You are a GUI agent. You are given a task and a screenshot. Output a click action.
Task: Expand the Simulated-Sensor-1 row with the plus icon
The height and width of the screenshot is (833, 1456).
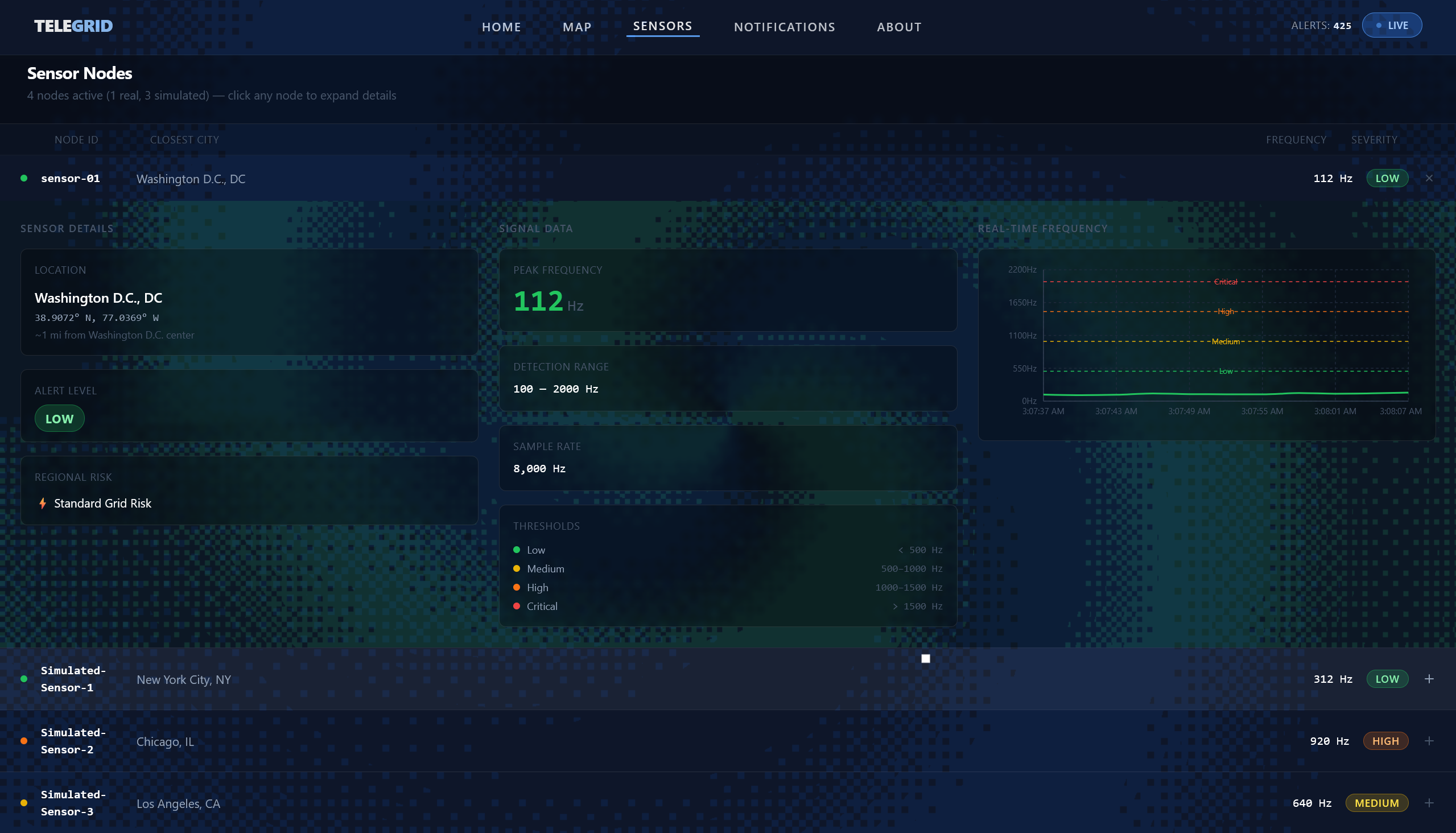[1429, 679]
